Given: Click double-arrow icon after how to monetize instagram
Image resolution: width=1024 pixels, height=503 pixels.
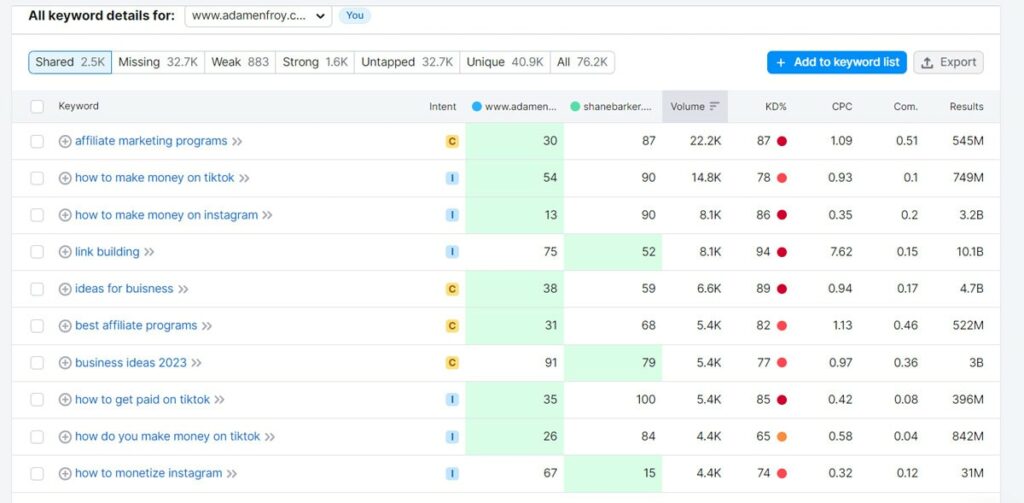Looking at the screenshot, I should tap(231, 474).
